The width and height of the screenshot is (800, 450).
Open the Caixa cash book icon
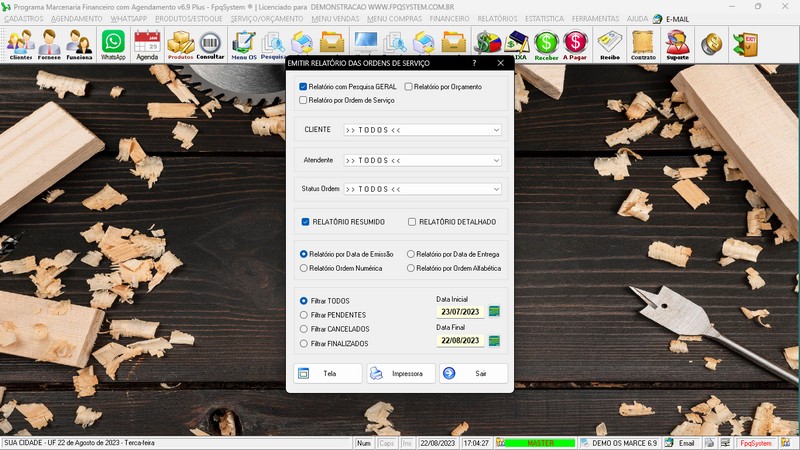point(517,45)
